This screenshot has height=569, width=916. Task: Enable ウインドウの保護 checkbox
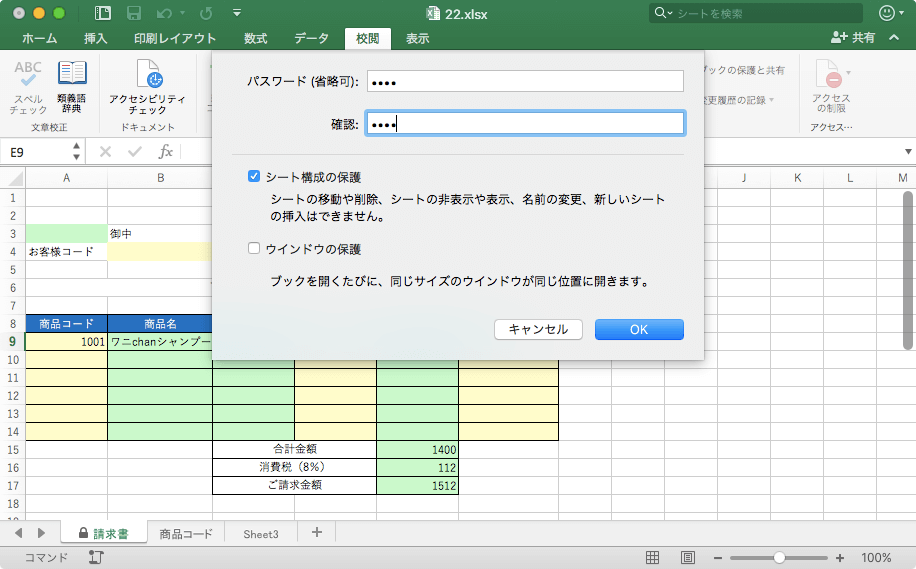(254, 248)
